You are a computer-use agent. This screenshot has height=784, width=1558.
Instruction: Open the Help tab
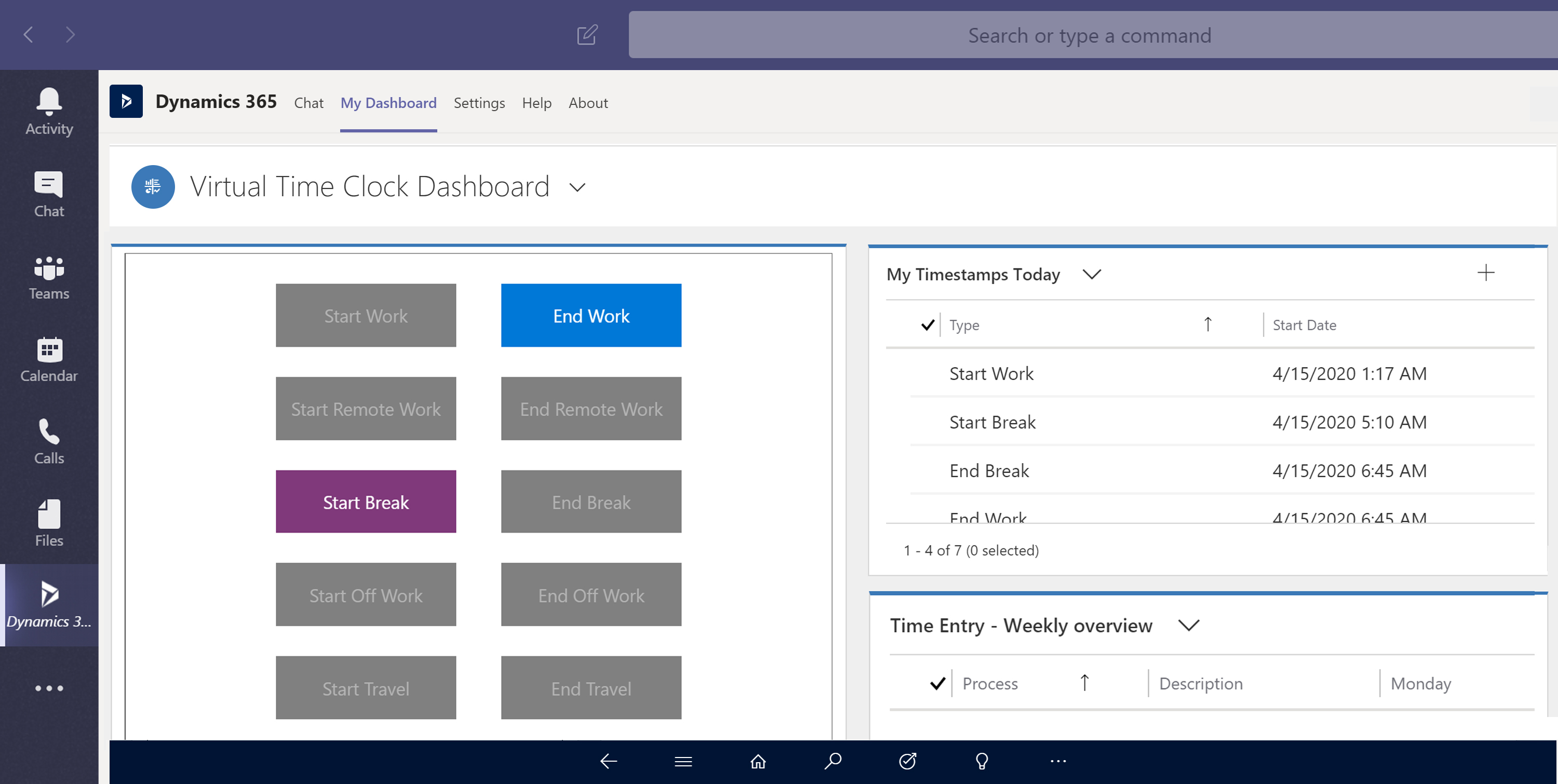536,103
